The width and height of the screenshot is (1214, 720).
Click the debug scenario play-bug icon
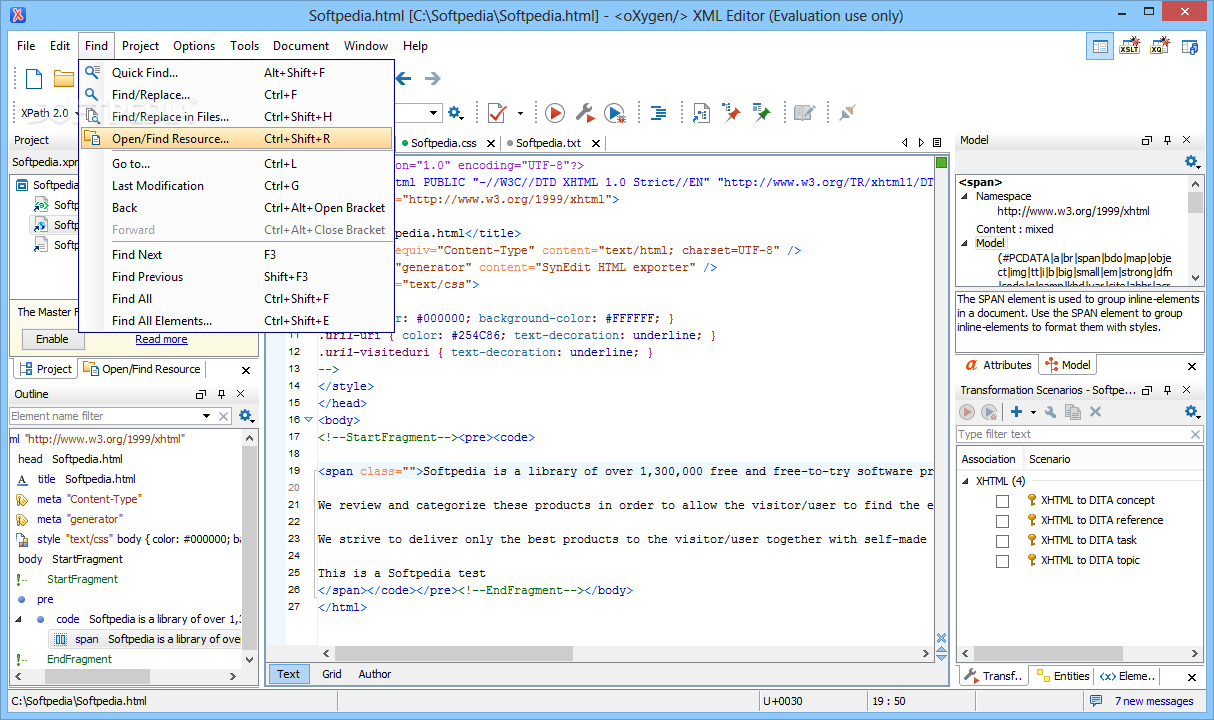(615, 113)
